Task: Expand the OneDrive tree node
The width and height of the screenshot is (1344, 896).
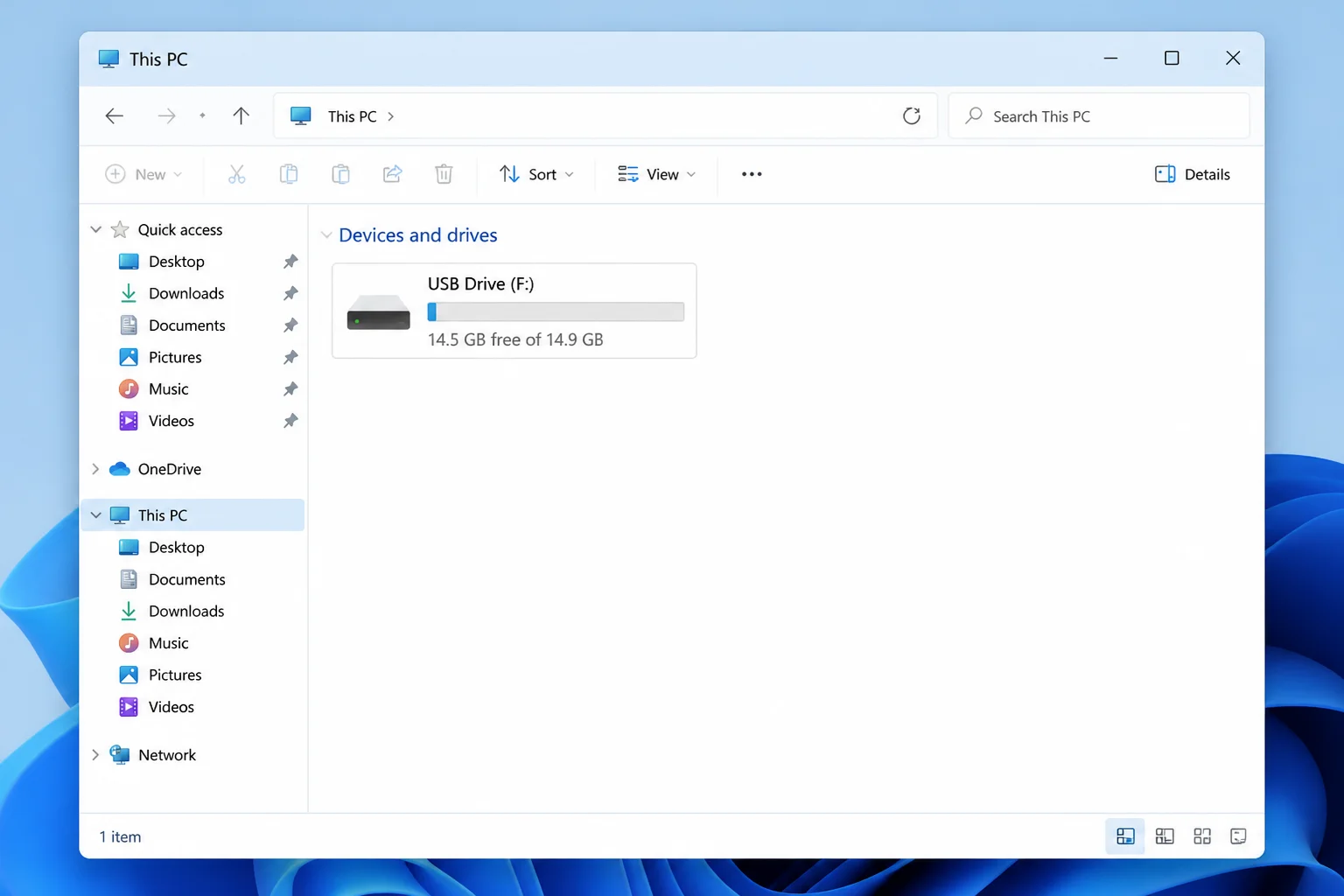Action: (x=95, y=469)
